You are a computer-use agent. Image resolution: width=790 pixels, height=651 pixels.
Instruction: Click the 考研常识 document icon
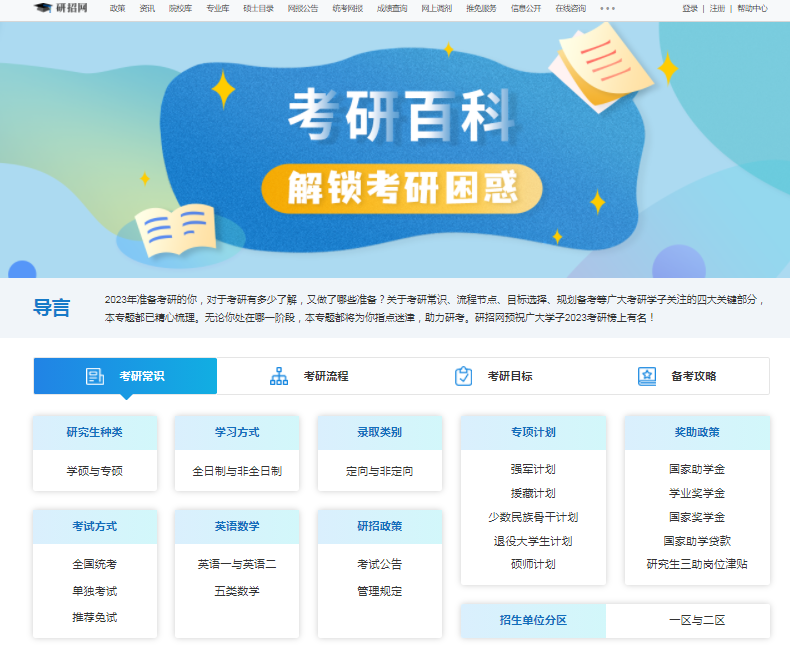[x=95, y=376]
